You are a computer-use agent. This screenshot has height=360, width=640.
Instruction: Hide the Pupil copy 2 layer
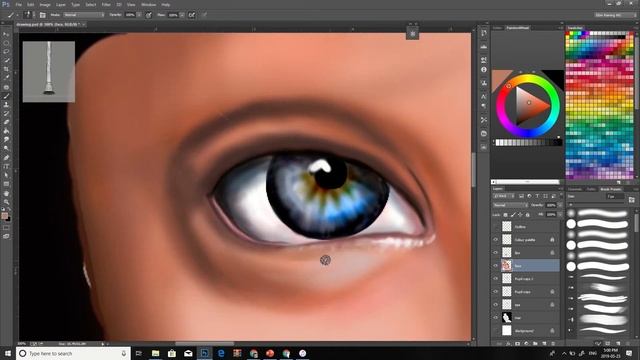click(x=496, y=278)
